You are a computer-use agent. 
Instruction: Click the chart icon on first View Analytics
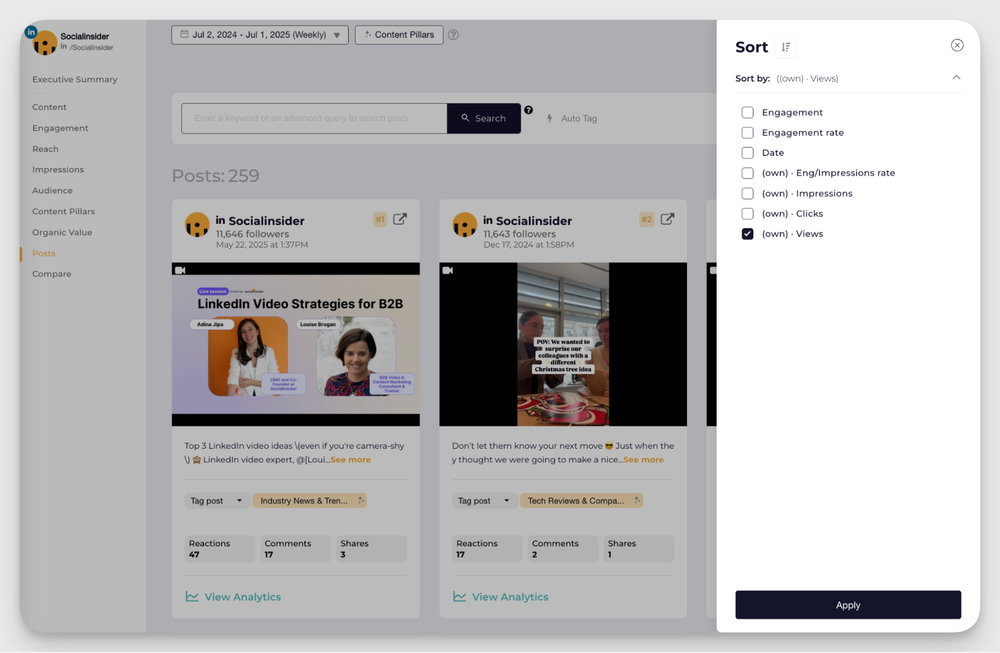click(x=192, y=597)
